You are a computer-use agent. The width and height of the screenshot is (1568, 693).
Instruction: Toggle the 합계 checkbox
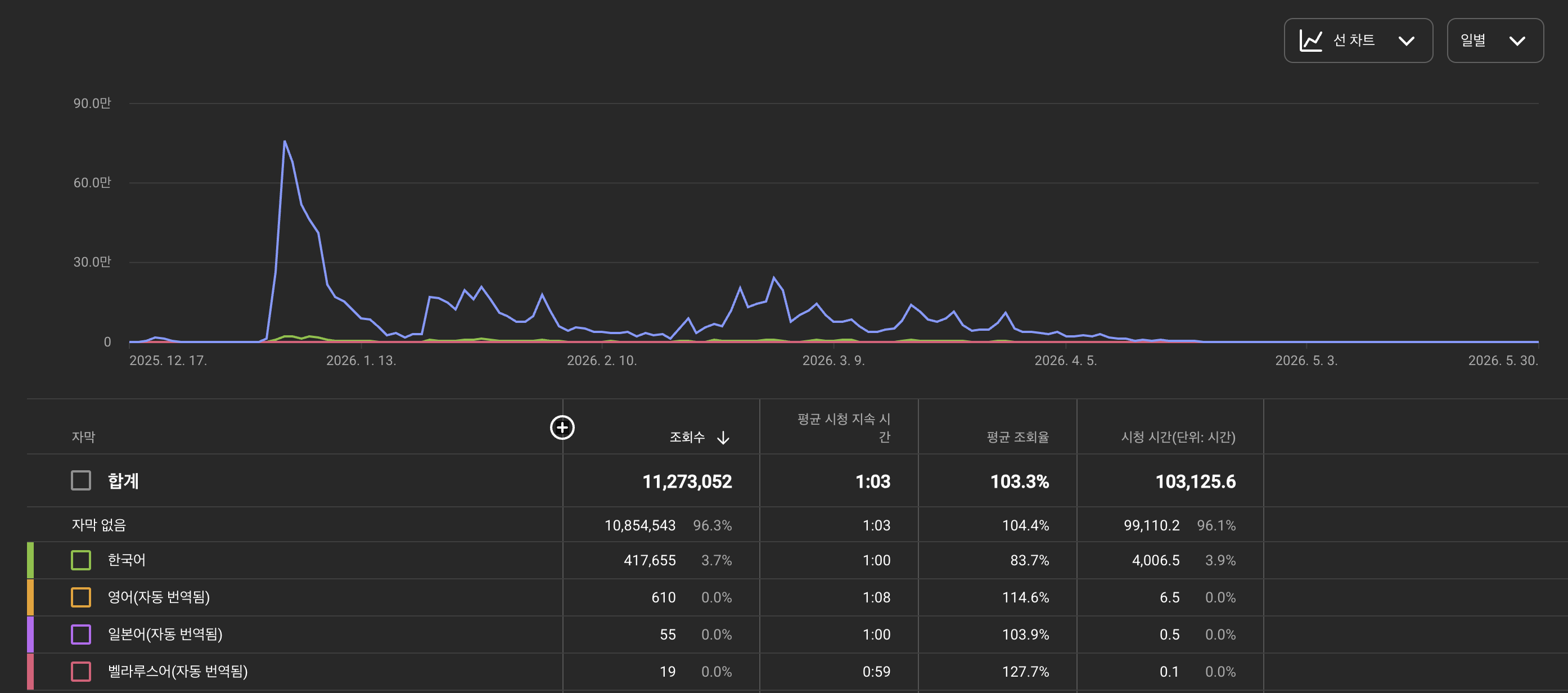point(81,480)
